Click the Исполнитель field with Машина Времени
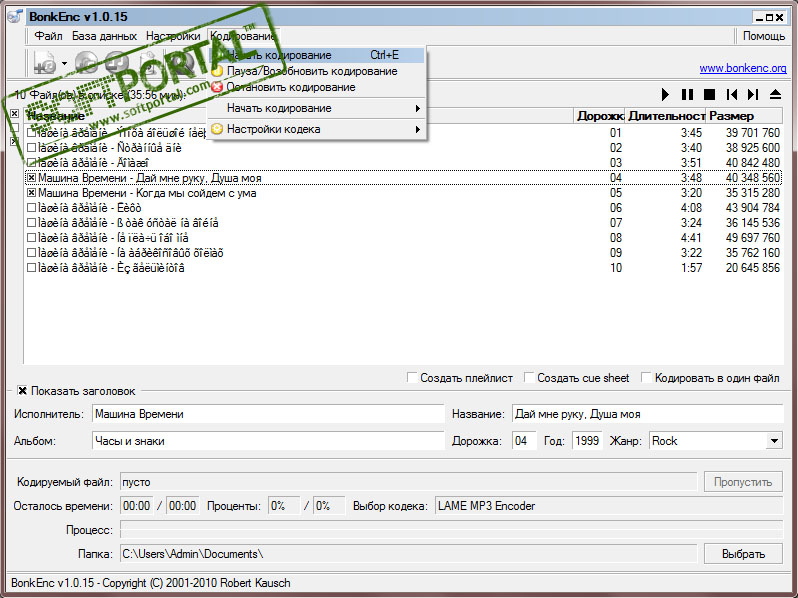Image resolution: width=798 pixels, height=598 pixels. [268, 414]
